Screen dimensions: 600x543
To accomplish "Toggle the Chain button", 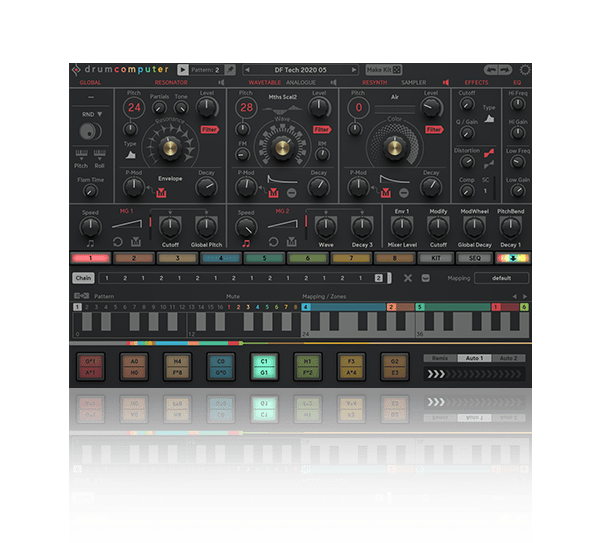I will (83, 278).
